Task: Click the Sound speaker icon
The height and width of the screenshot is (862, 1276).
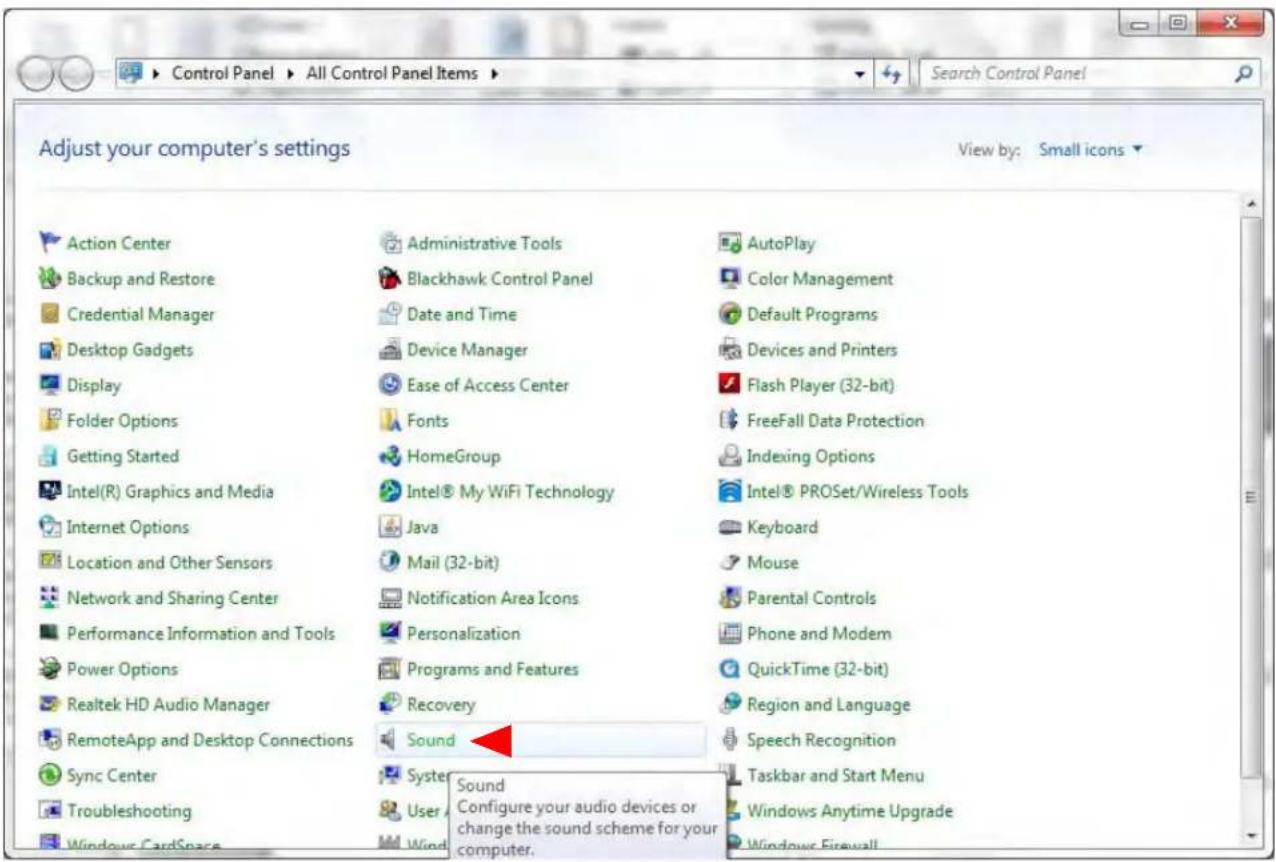Action: [x=389, y=741]
